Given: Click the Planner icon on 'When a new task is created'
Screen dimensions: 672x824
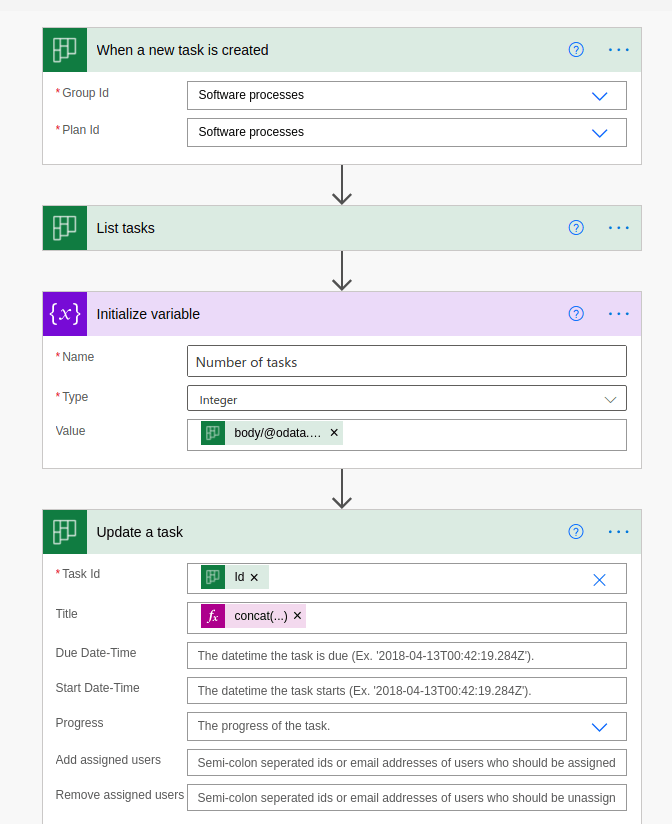Looking at the screenshot, I should [x=64, y=49].
